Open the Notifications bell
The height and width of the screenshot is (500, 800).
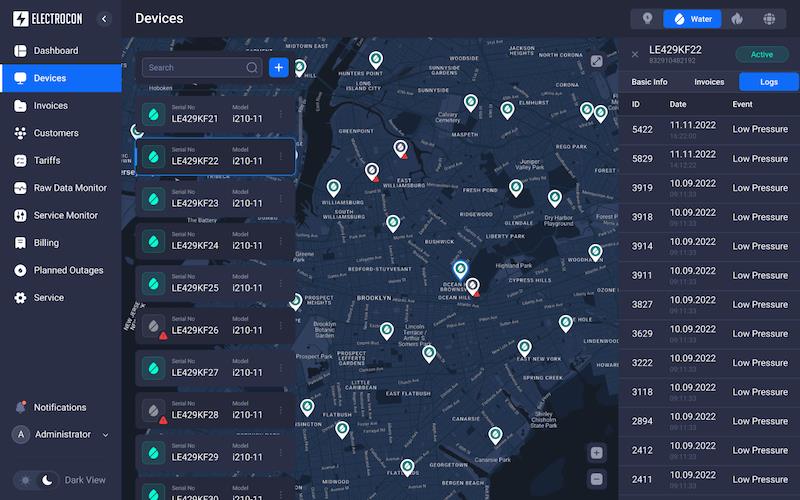(x=21, y=407)
